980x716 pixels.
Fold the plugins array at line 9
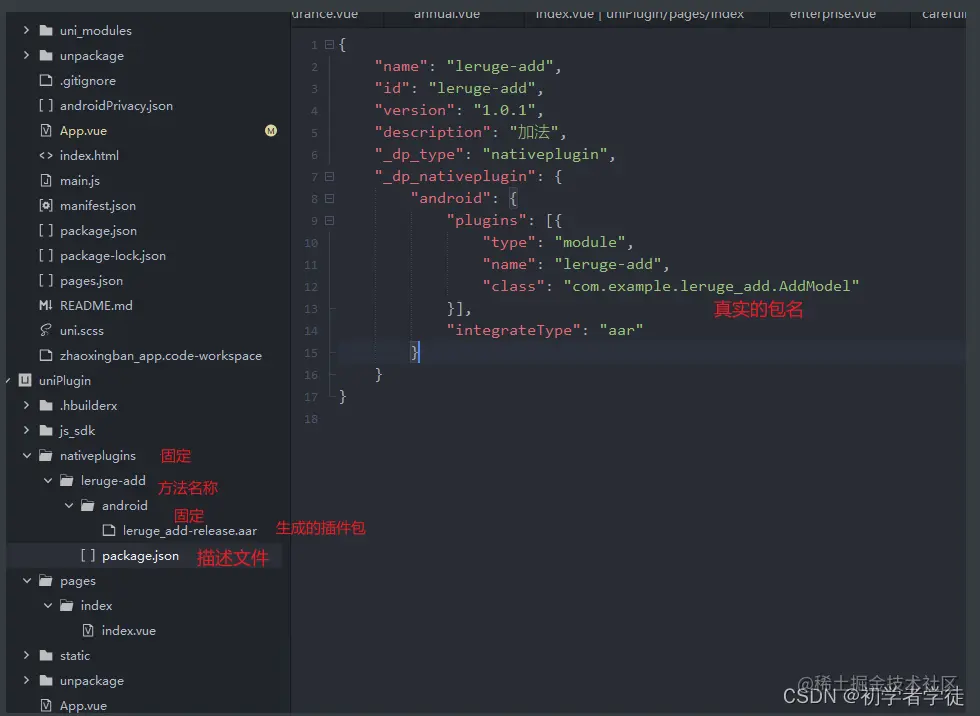329,221
